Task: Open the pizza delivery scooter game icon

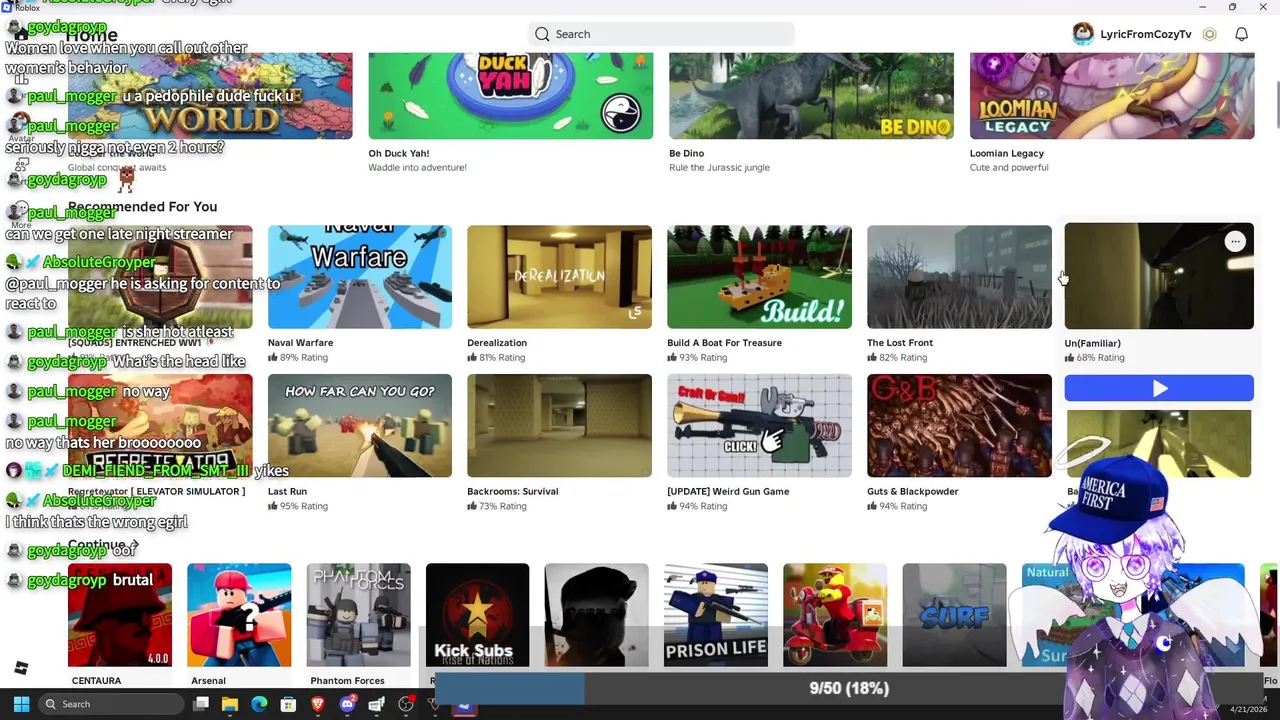Action: [x=835, y=615]
